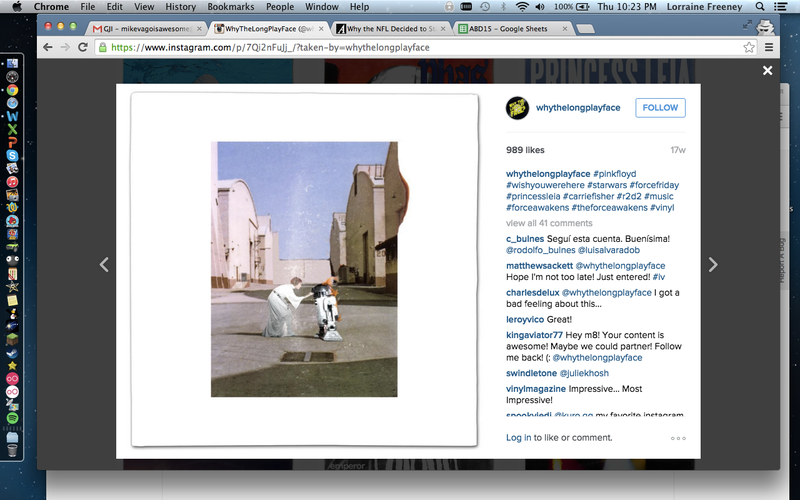Open the Bookmarks menu
Screen dimensions: 800x500
(x=231, y=7)
